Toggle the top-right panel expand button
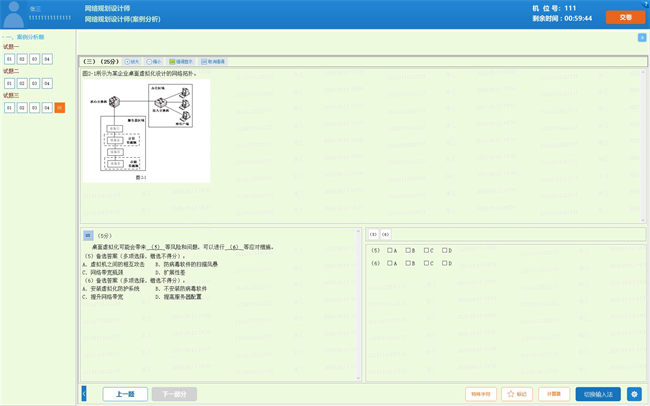 pyautogui.click(x=642, y=38)
